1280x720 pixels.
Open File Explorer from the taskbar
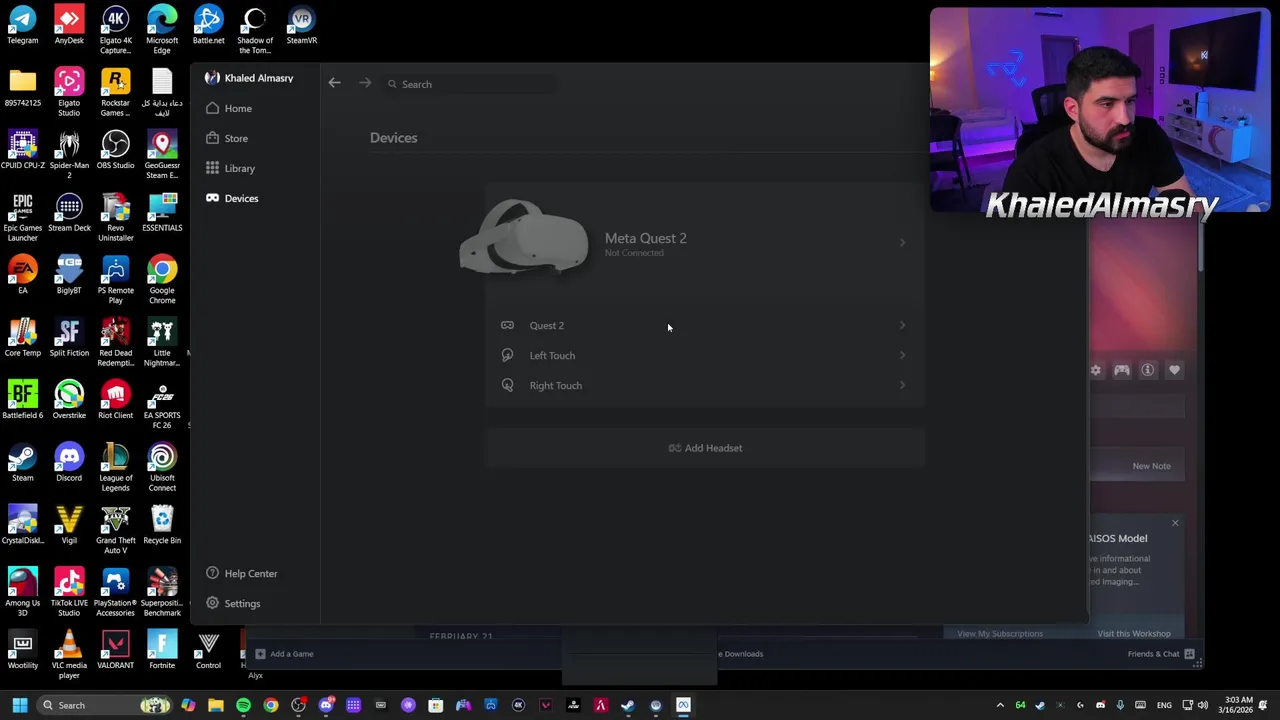pyautogui.click(x=216, y=705)
